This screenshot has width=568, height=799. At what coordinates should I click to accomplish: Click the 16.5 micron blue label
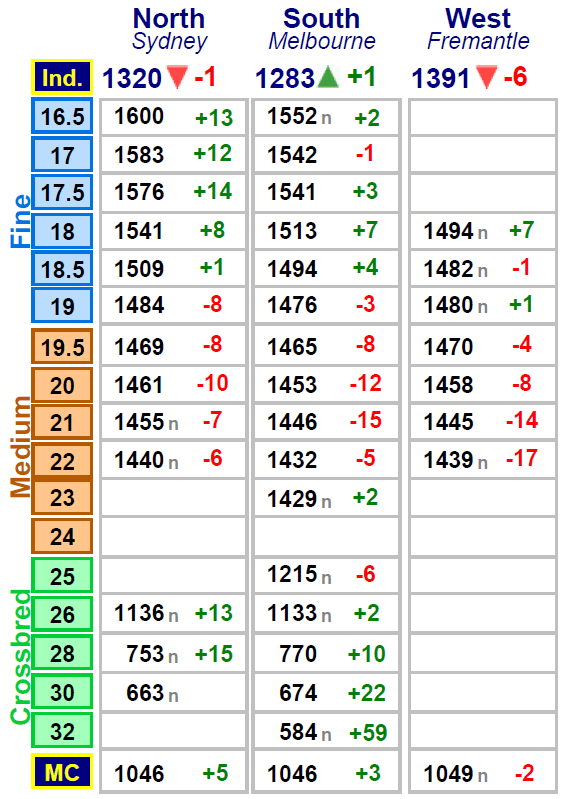coord(62,117)
